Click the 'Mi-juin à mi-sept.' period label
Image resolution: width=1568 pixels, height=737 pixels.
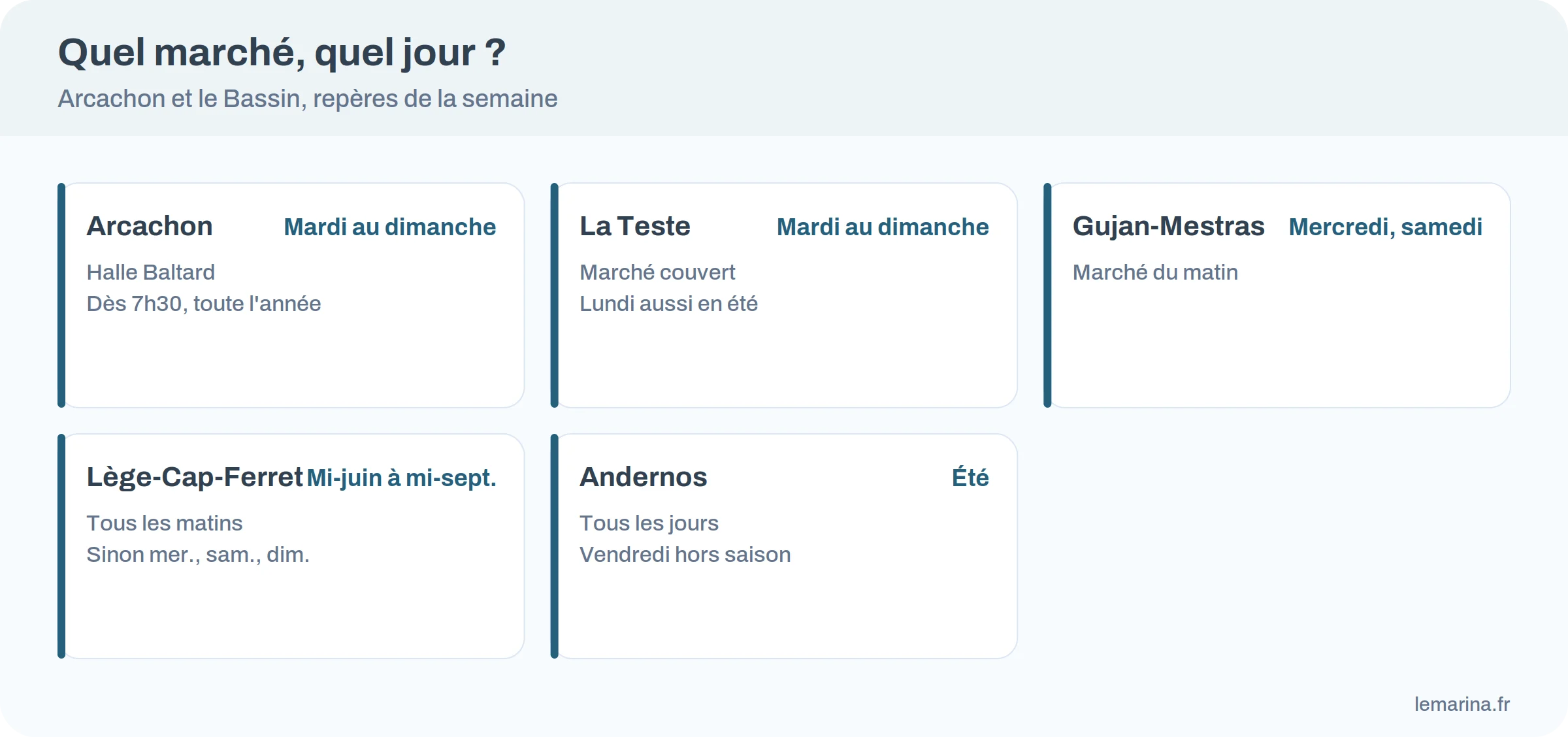pos(402,478)
